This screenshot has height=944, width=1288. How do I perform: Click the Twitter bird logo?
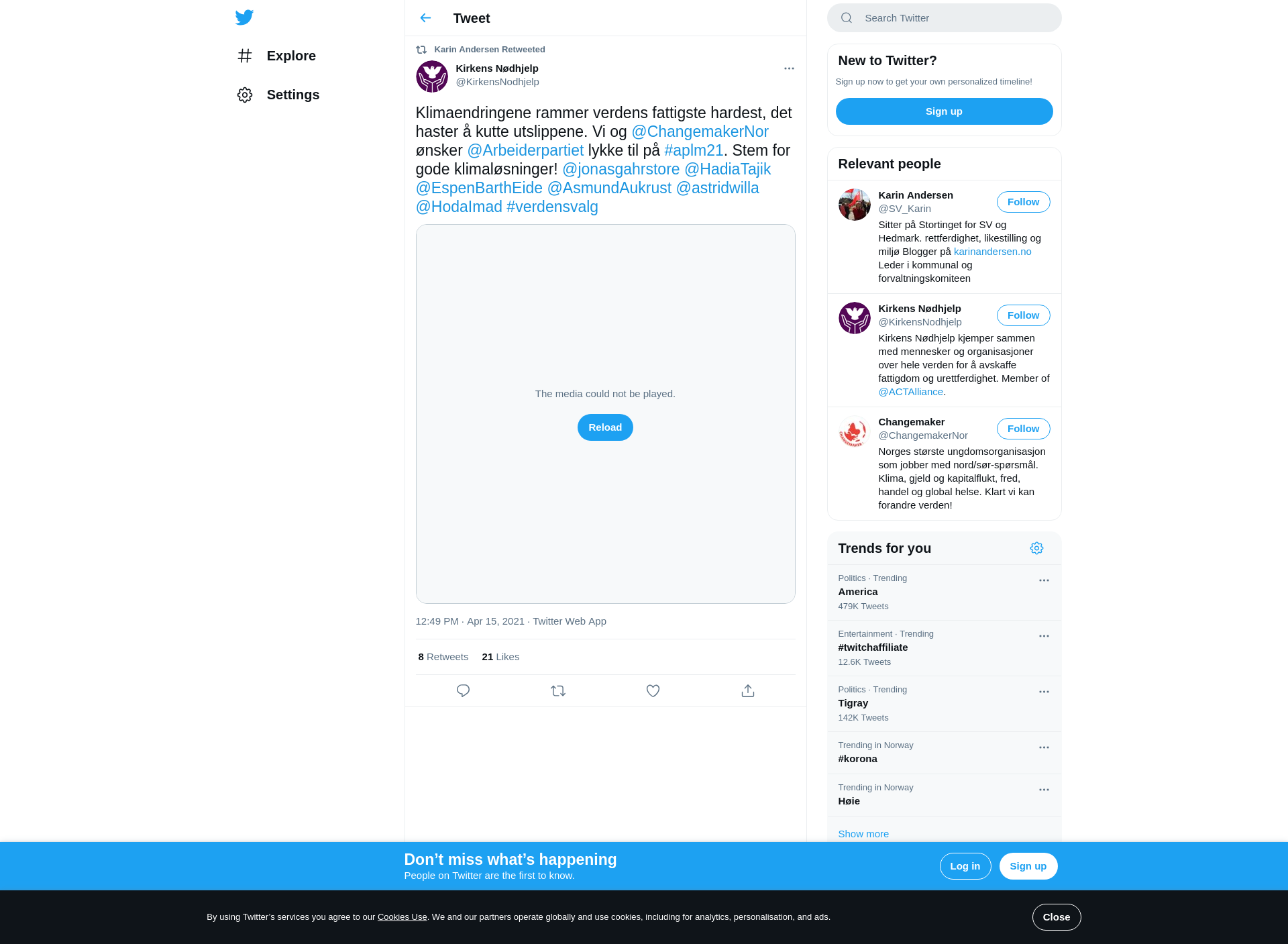(x=244, y=17)
